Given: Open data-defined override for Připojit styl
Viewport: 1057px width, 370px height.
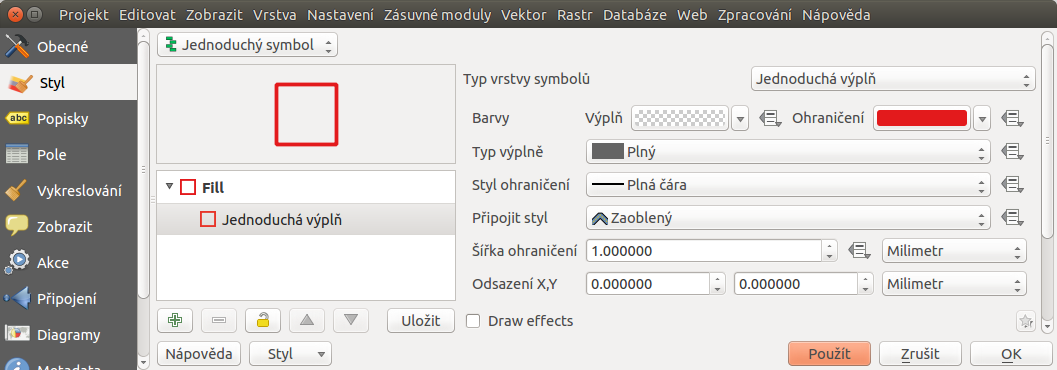Looking at the screenshot, I should (x=1013, y=217).
